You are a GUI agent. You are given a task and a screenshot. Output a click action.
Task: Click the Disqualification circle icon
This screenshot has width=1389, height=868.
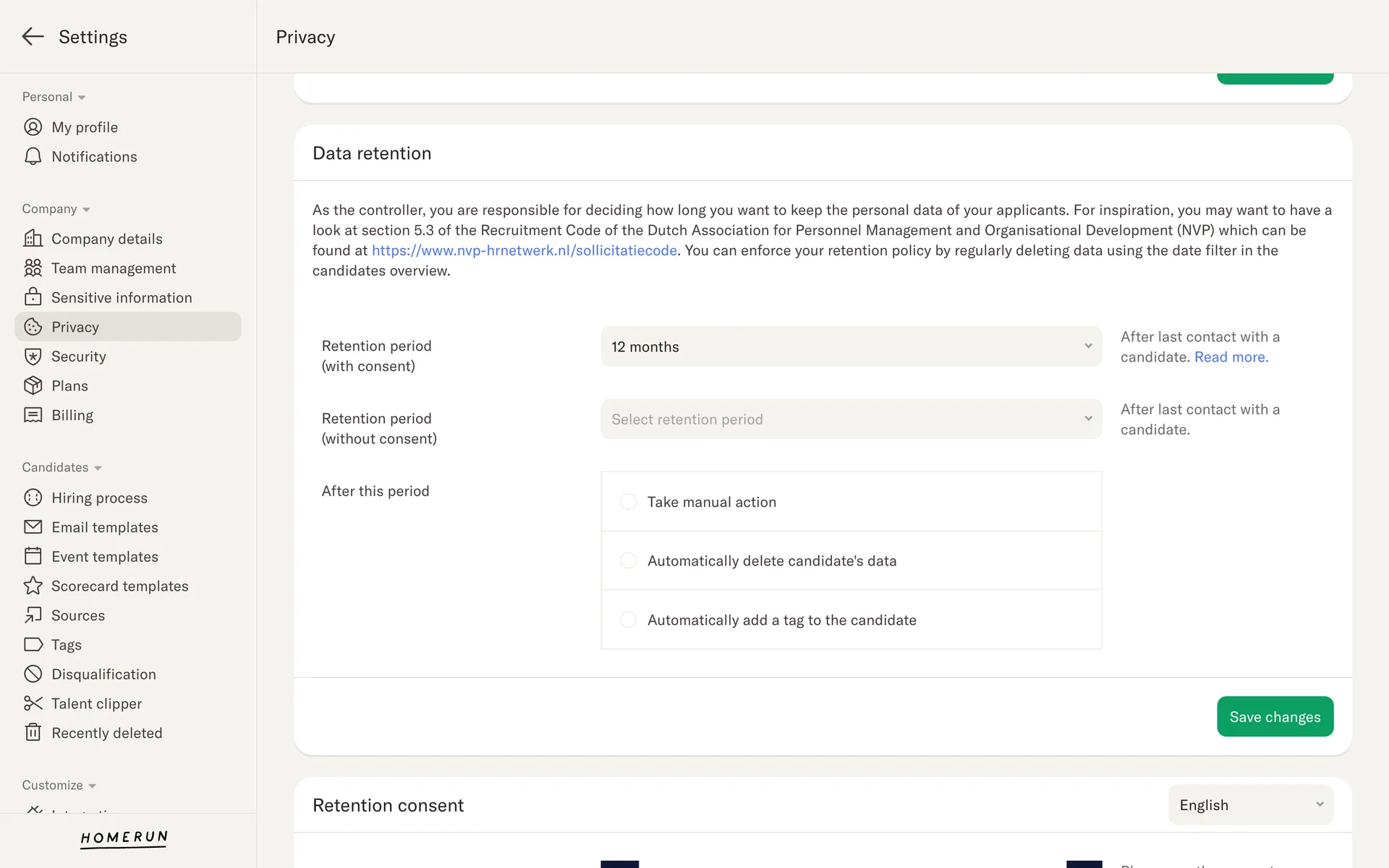(x=33, y=674)
